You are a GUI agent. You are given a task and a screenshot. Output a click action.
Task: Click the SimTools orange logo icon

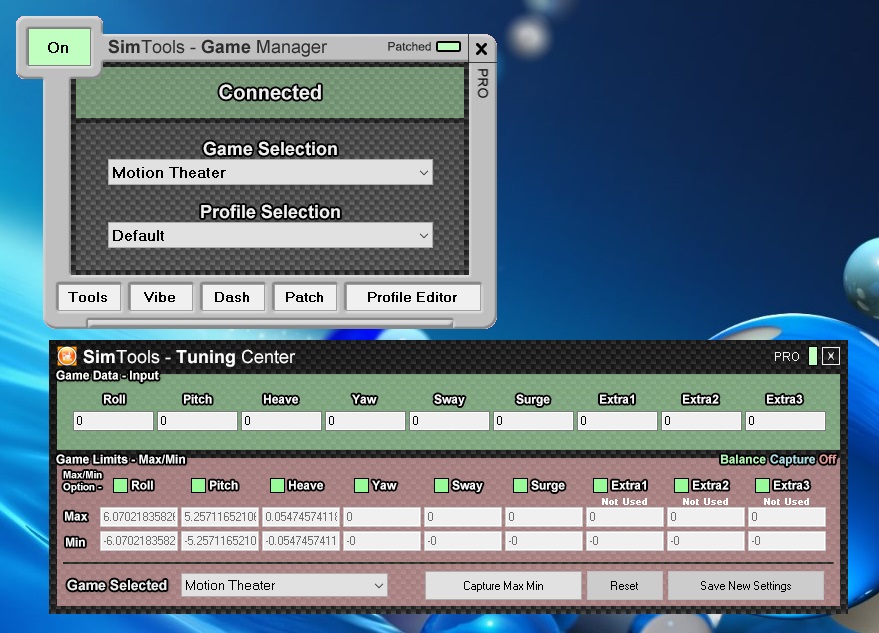pyautogui.click(x=67, y=356)
